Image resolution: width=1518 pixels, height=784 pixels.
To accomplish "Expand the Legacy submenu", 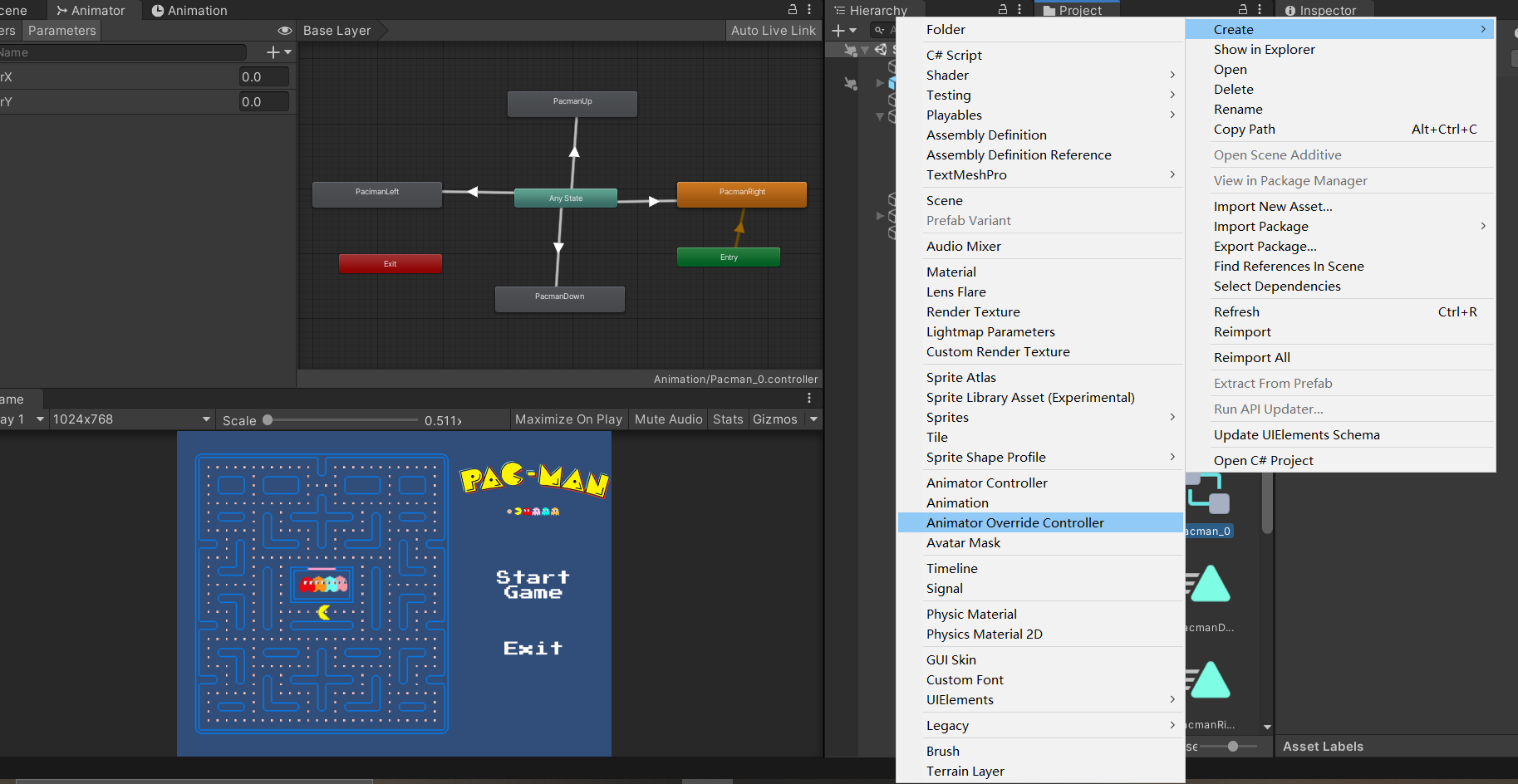I will click(x=1040, y=725).
